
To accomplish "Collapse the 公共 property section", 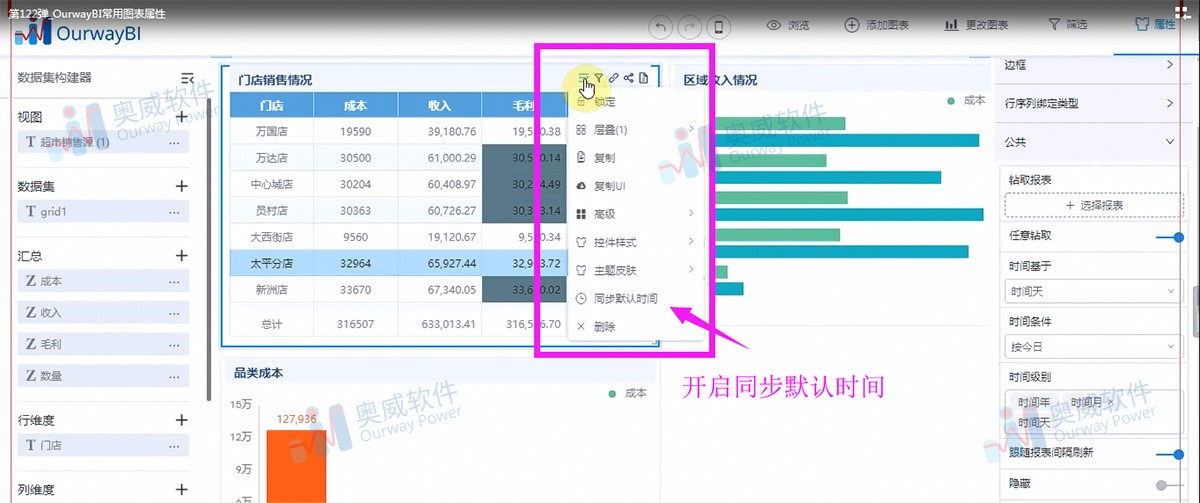I will pos(1092,142).
